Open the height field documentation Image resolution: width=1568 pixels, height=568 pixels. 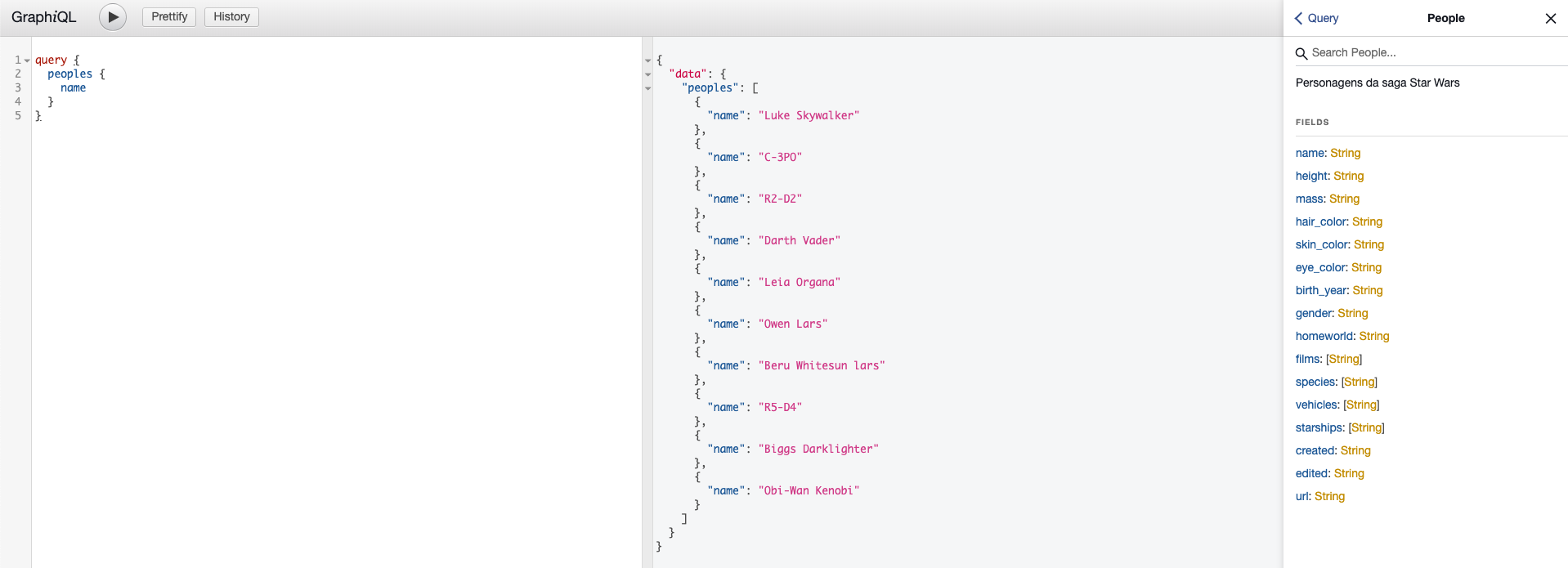1311,176
